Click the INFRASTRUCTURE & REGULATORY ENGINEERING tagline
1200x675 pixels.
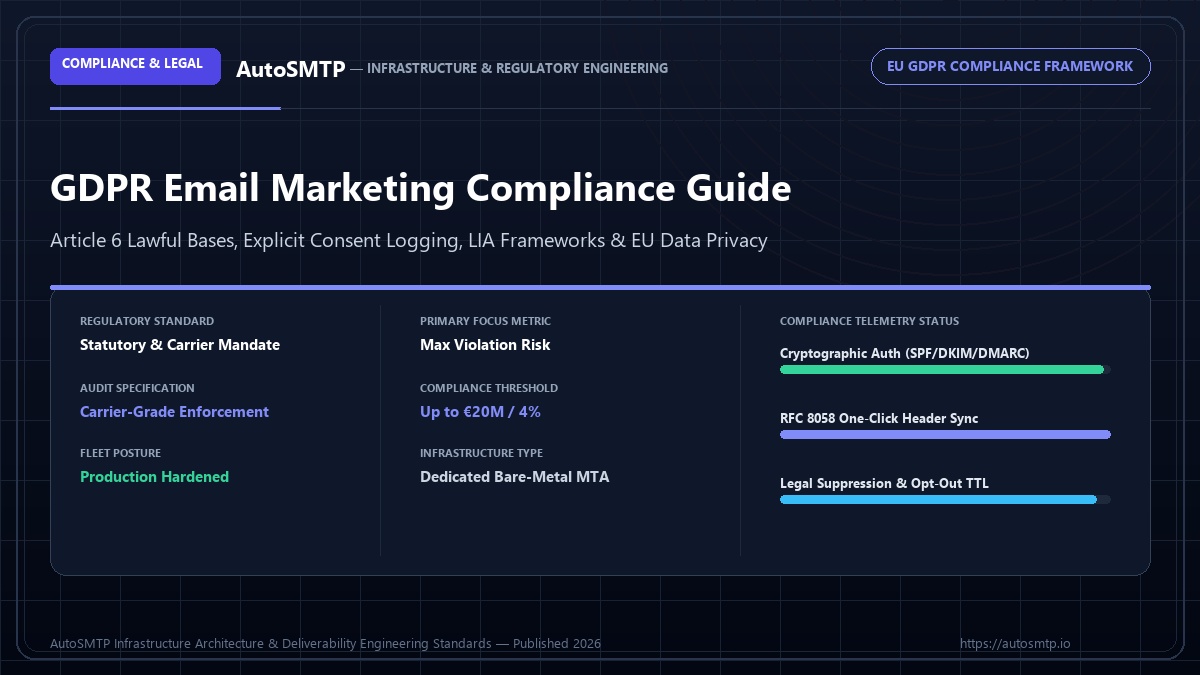click(517, 68)
